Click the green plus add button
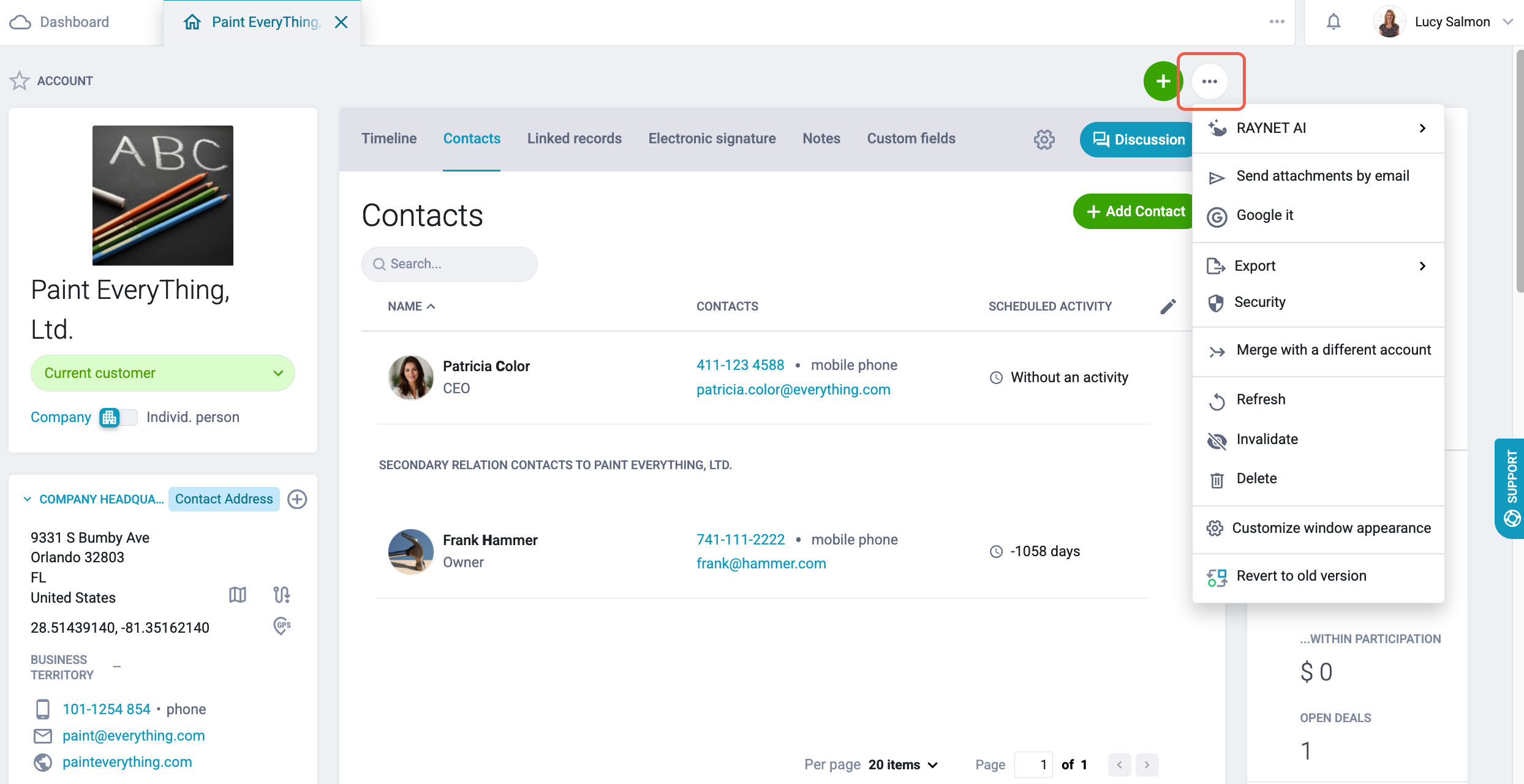The image size is (1524, 784). point(1163,81)
